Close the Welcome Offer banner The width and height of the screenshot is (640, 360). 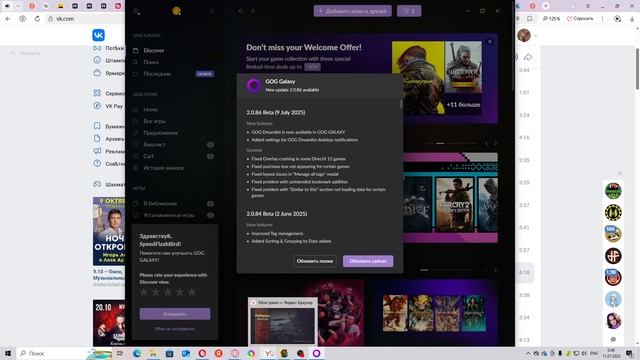[x=490, y=42]
